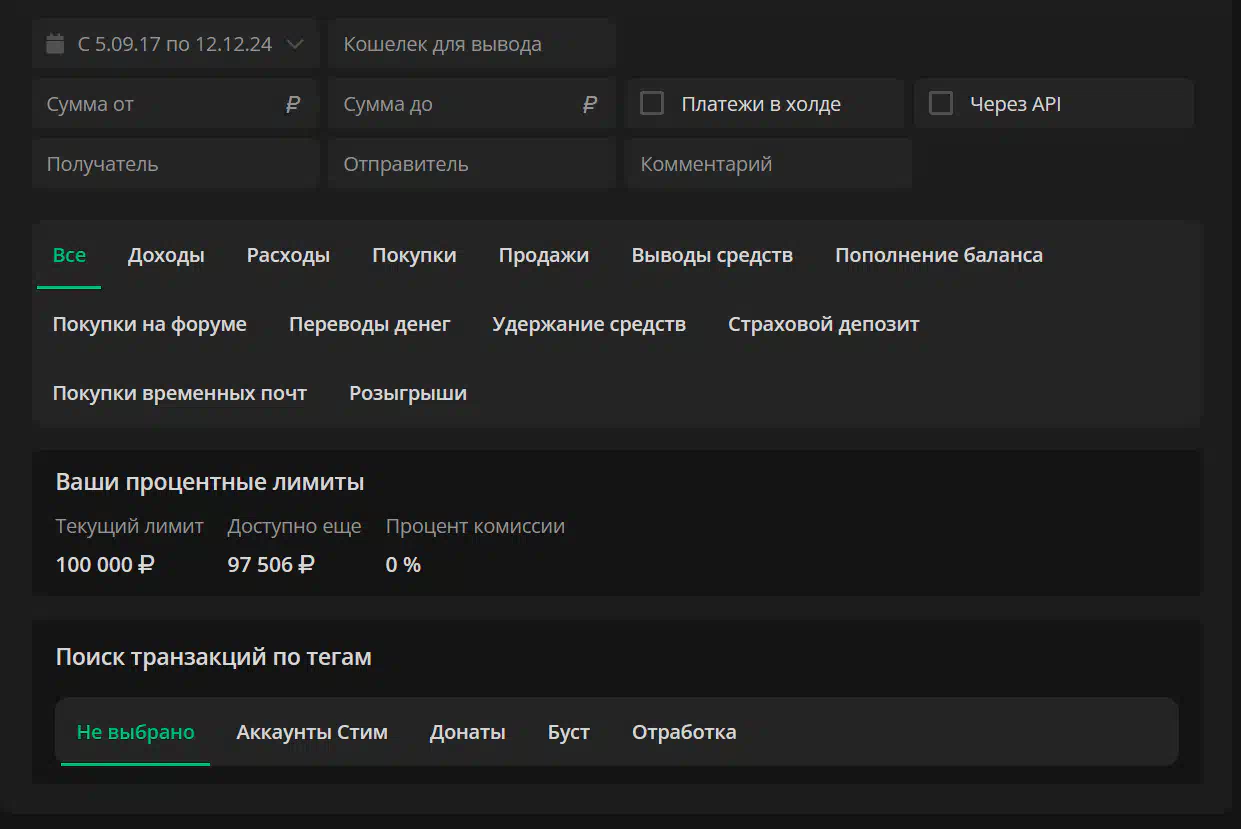Click the Процент комиссии label
The width and height of the screenshot is (1241, 829).
[x=475, y=526]
